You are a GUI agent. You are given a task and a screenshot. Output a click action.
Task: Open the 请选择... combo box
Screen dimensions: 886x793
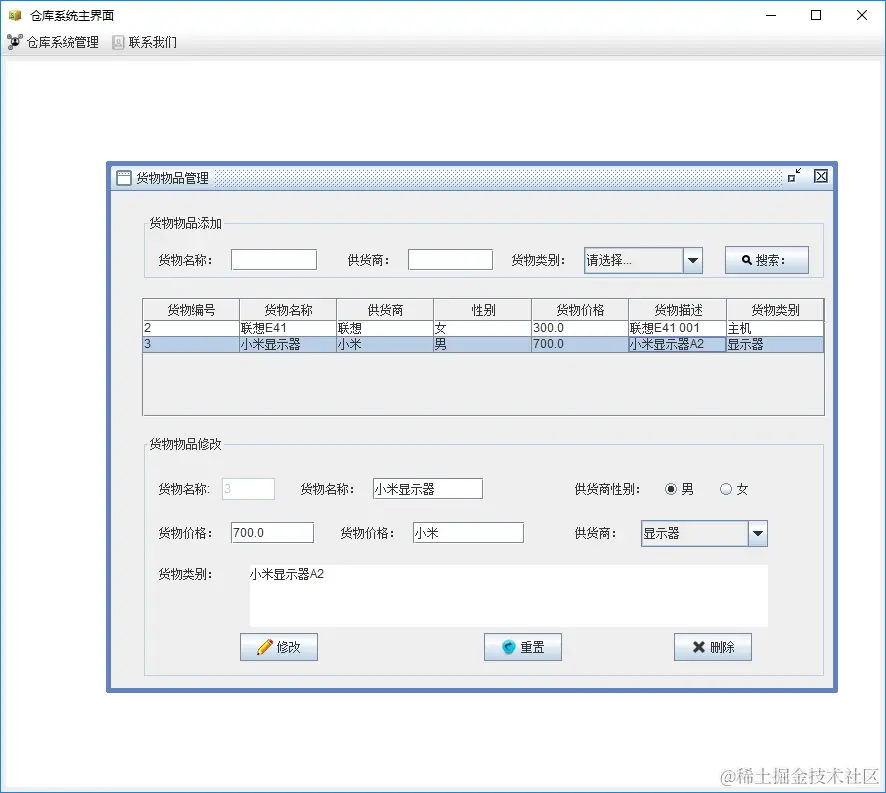(643, 261)
